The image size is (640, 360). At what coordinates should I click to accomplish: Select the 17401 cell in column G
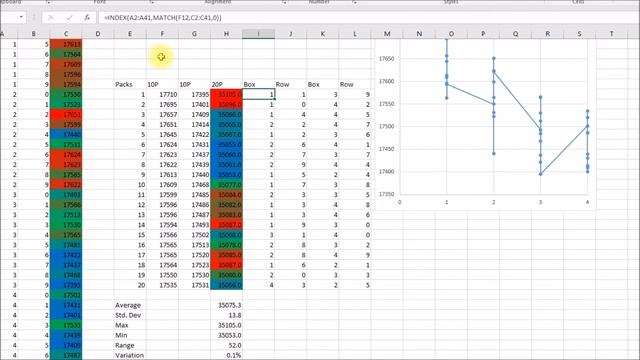pos(194,104)
